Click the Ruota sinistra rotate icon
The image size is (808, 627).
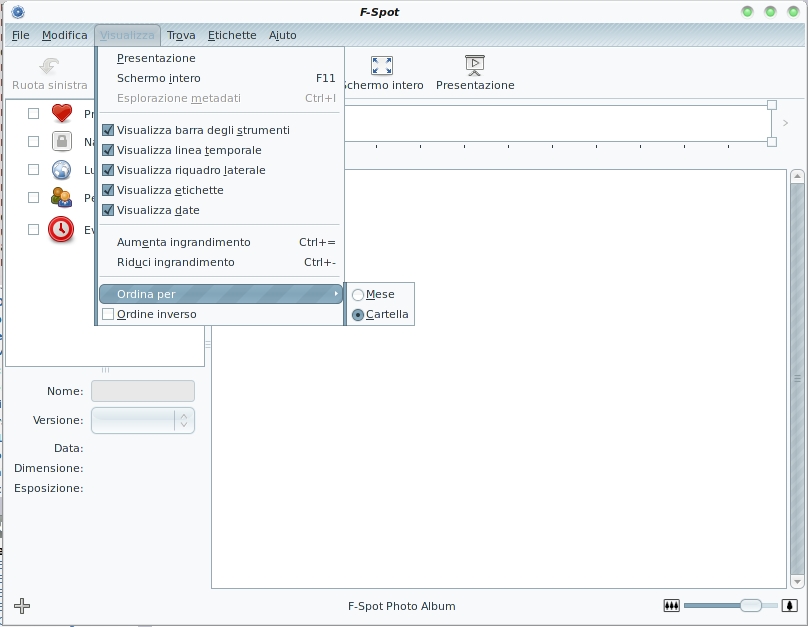(49, 66)
